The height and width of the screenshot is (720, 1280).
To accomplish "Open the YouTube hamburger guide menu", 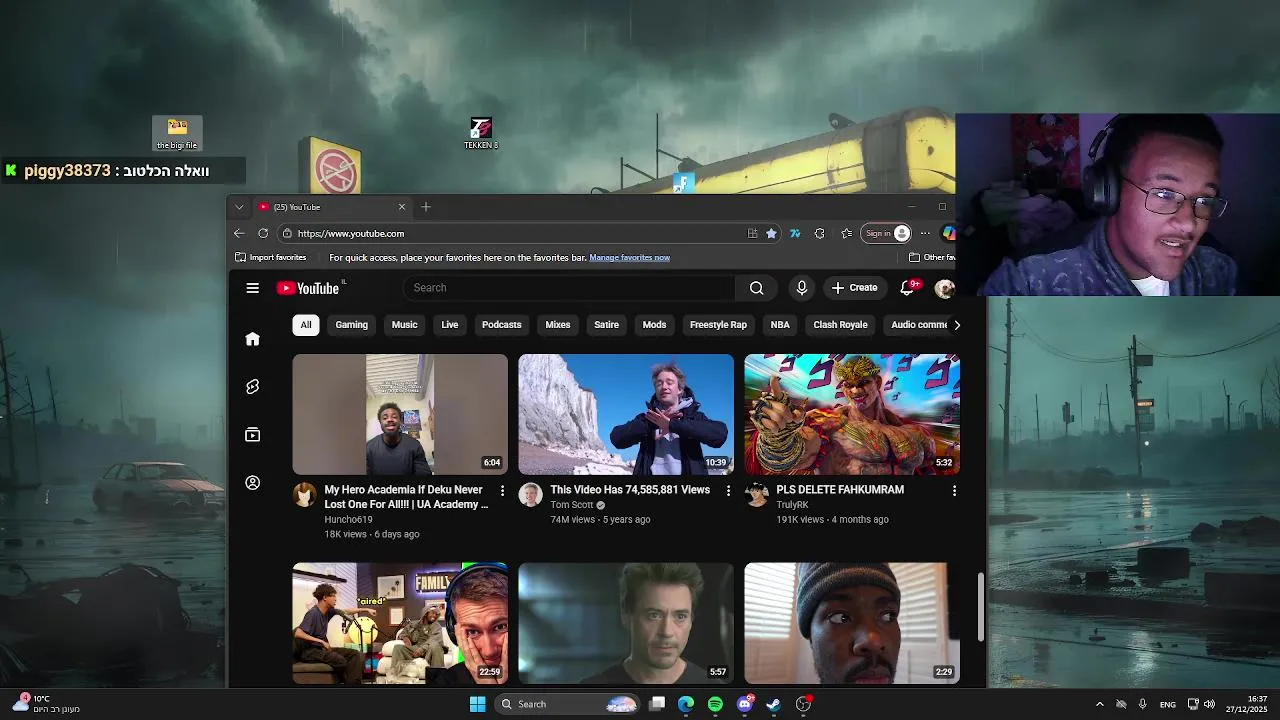I will coord(252,288).
